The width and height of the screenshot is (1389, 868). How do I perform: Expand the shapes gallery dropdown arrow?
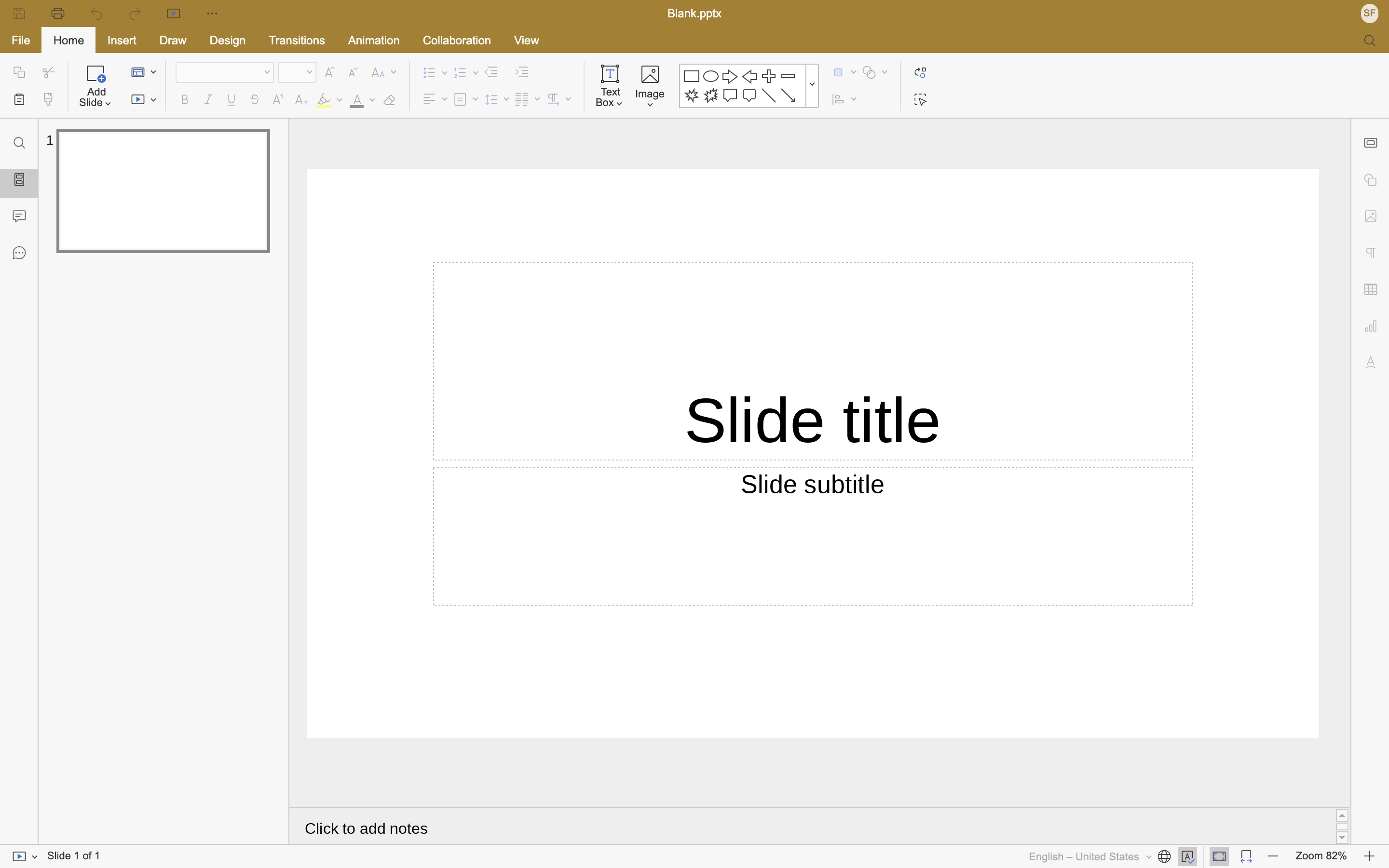[812, 85]
